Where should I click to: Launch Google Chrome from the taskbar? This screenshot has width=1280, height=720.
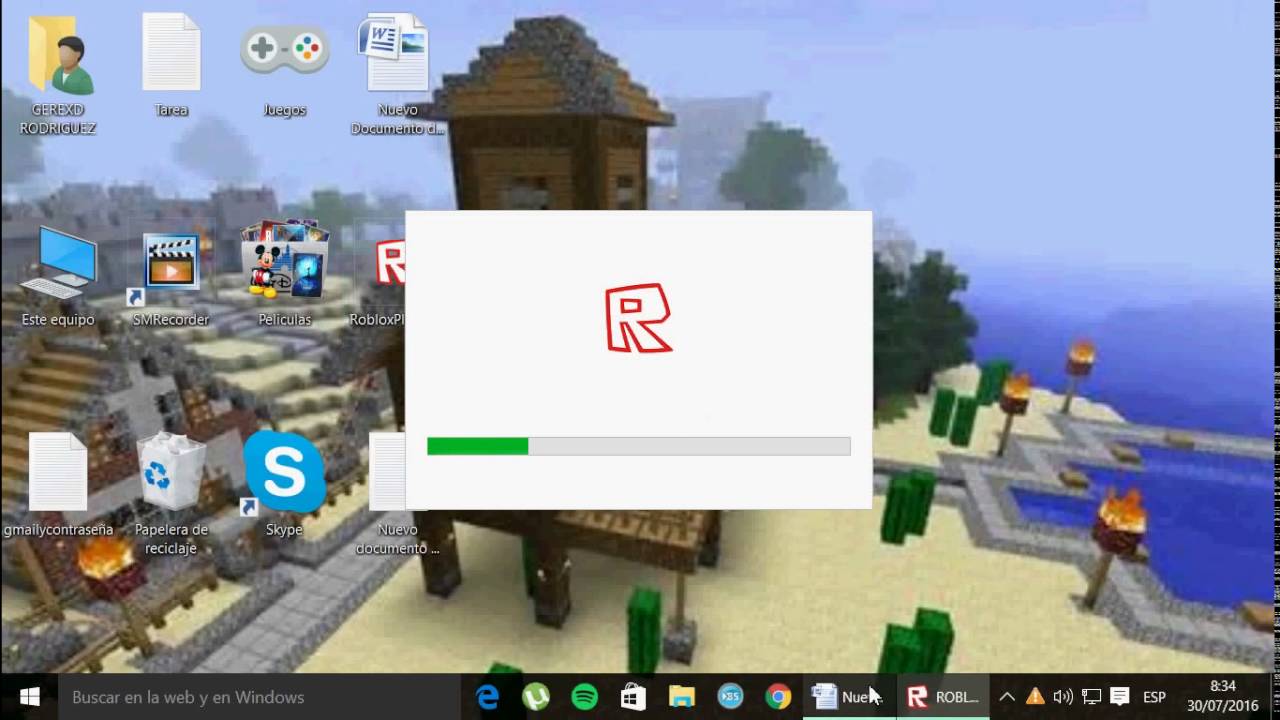click(x=778, y=697)
